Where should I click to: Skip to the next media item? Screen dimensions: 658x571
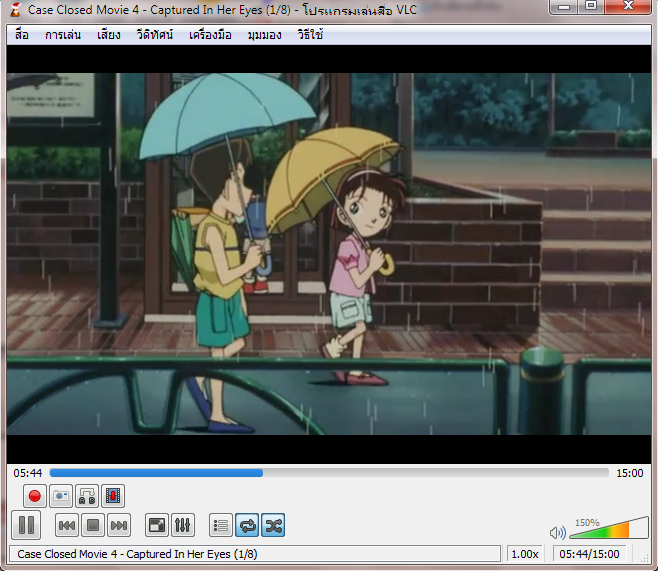(x=119, y=525)
